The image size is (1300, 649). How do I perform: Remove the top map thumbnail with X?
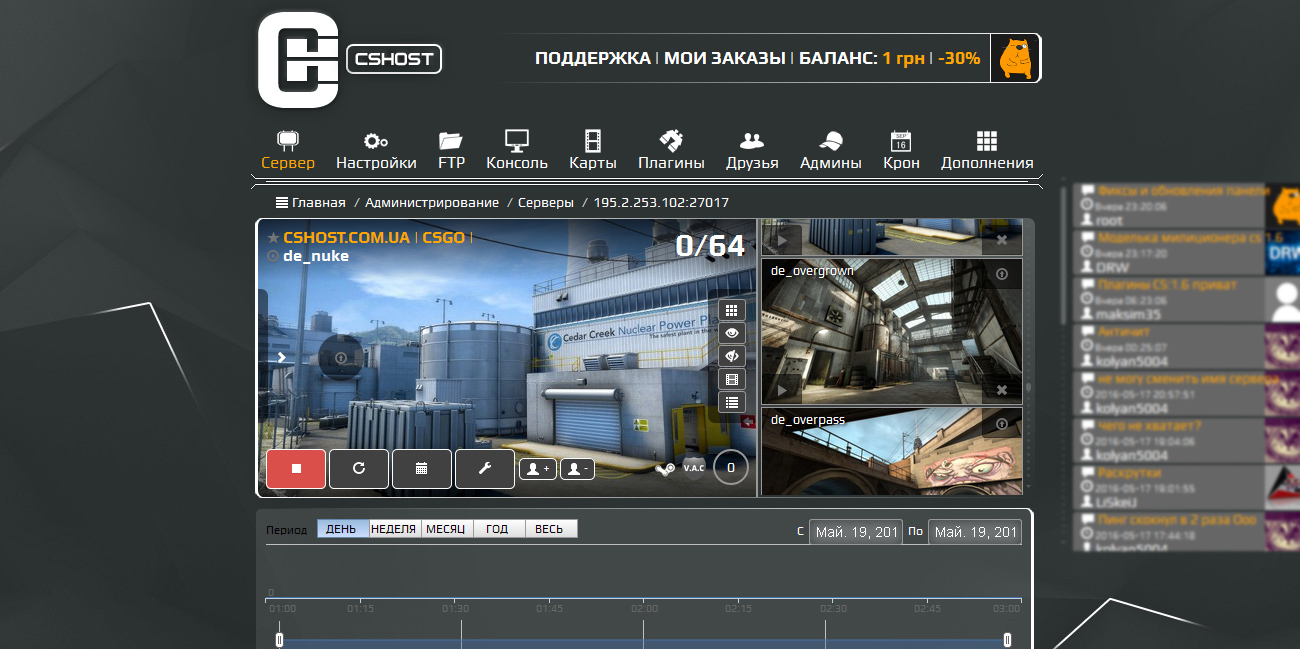[1002, 240]
